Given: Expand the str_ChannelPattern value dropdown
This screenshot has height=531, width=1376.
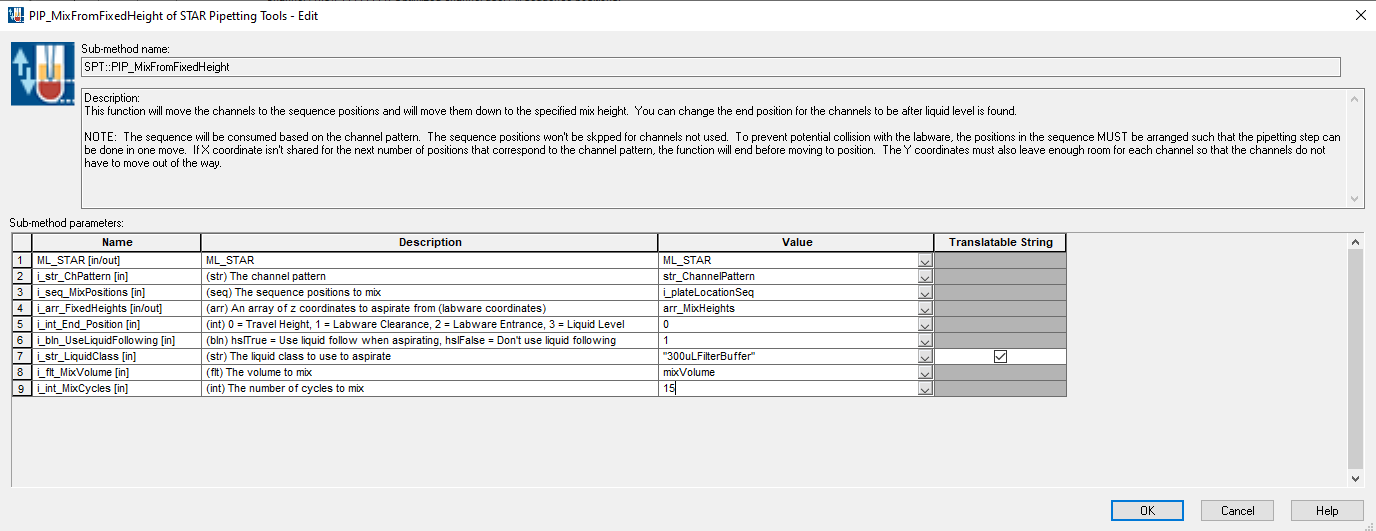Looking at the screenshot, I should (x=925, y=277).
